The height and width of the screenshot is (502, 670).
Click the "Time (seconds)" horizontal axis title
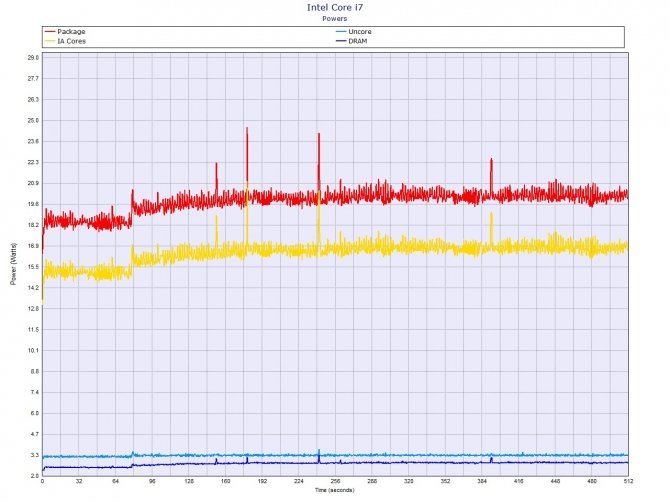[335, 490]
